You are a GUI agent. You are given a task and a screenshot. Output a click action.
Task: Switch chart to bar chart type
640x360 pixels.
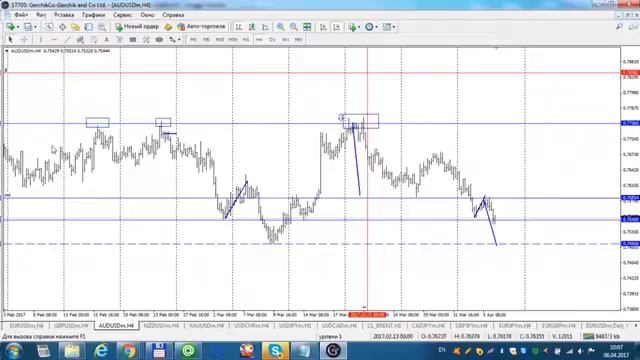click(239, 27)
